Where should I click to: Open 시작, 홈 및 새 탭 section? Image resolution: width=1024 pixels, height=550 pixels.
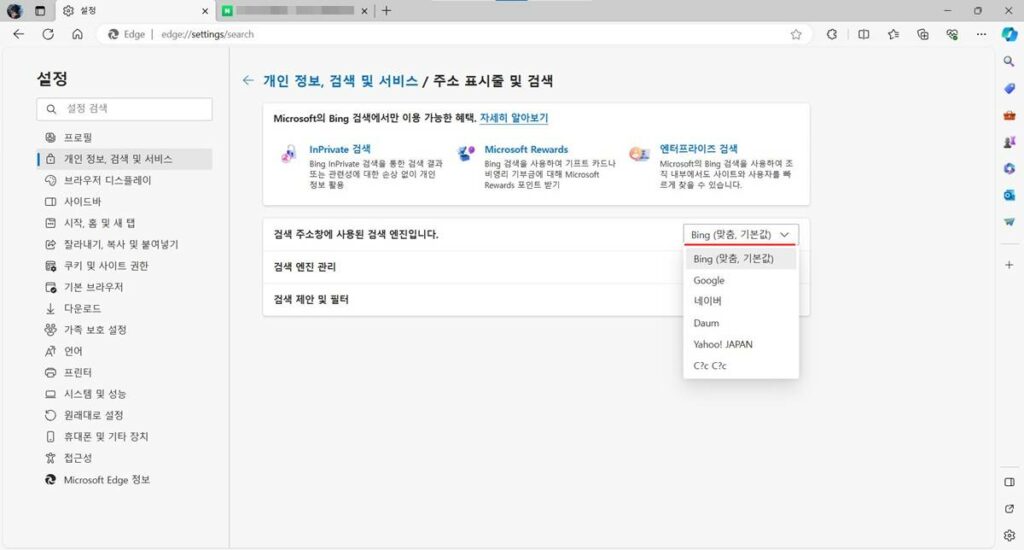[x=125, y=223]
